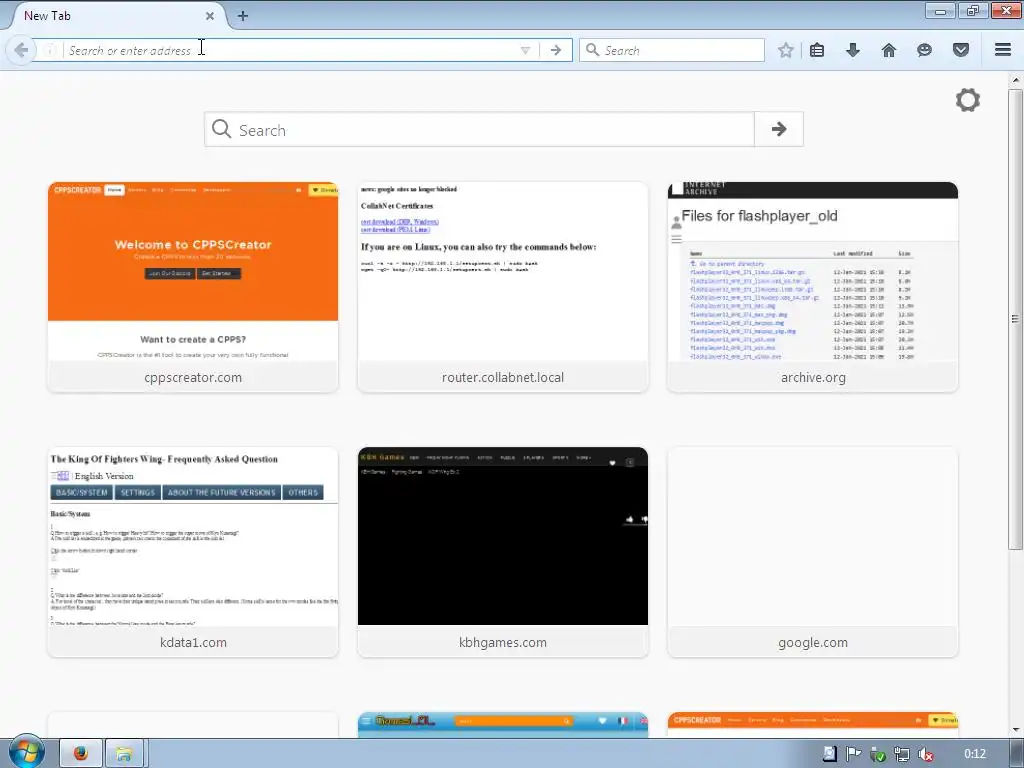Click the document tray icon beside flag
This screenshot has width=1024, height=768.
pos(829,754)
